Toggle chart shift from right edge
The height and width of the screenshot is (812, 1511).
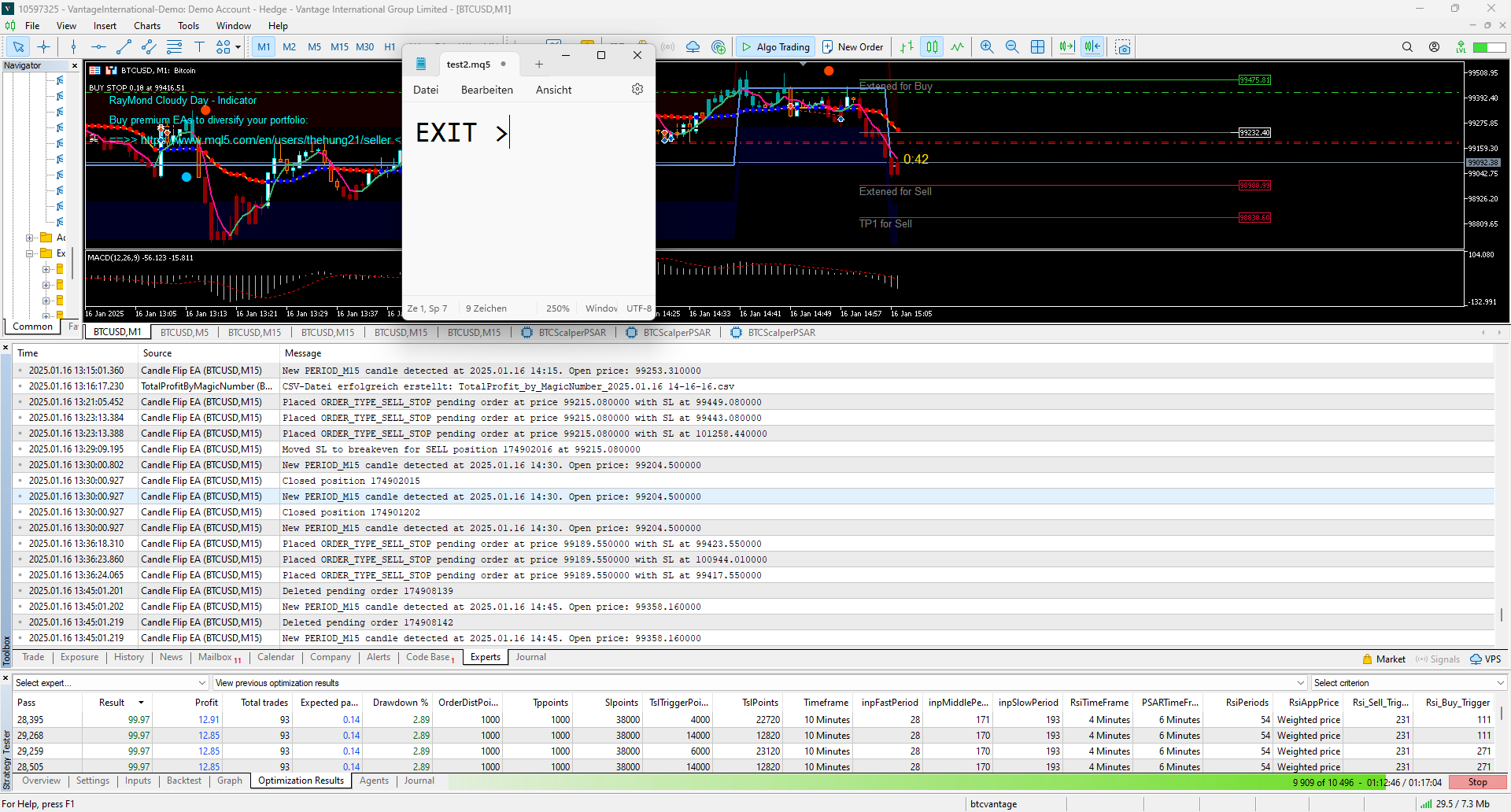(1092, 47)
